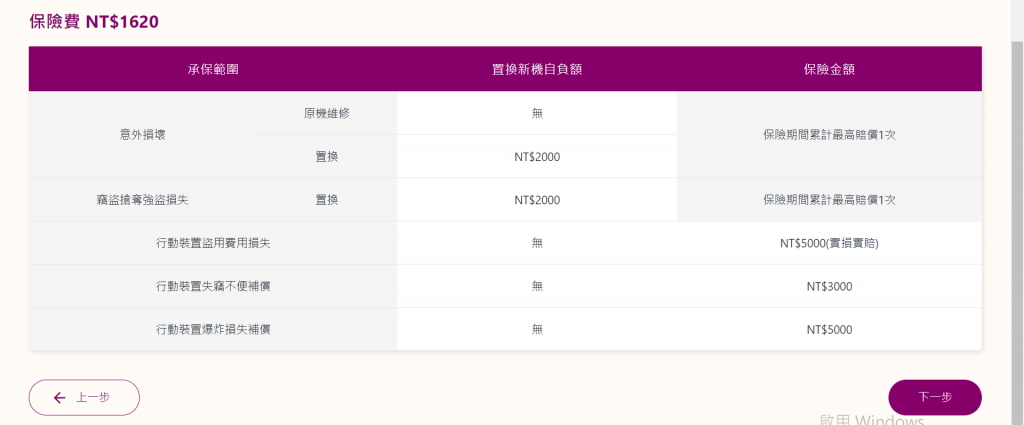
Task: Click the NT$3000 insurance amount cell
Action: coord(829,286)
